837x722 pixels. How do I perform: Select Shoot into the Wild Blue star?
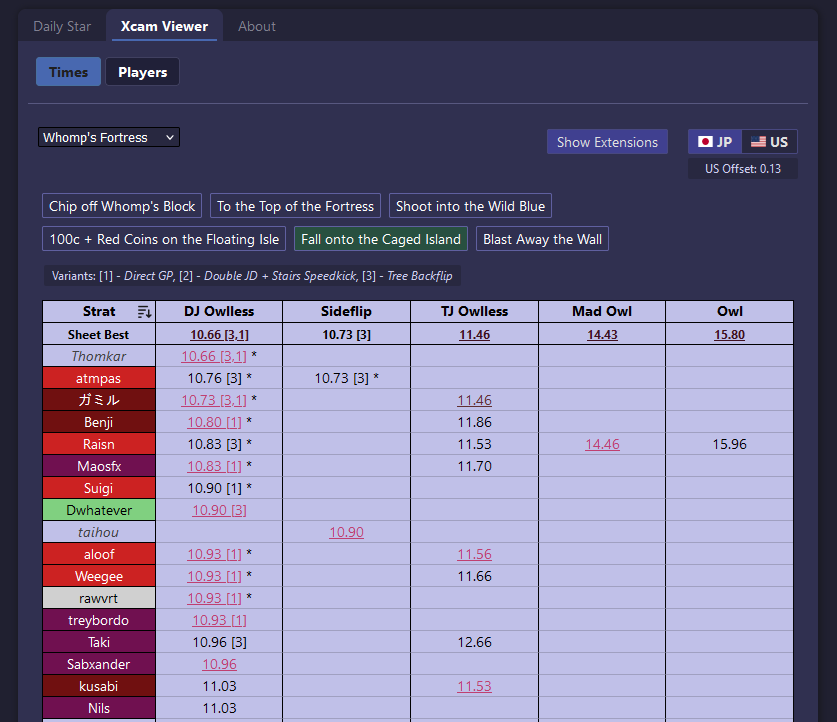470,206
